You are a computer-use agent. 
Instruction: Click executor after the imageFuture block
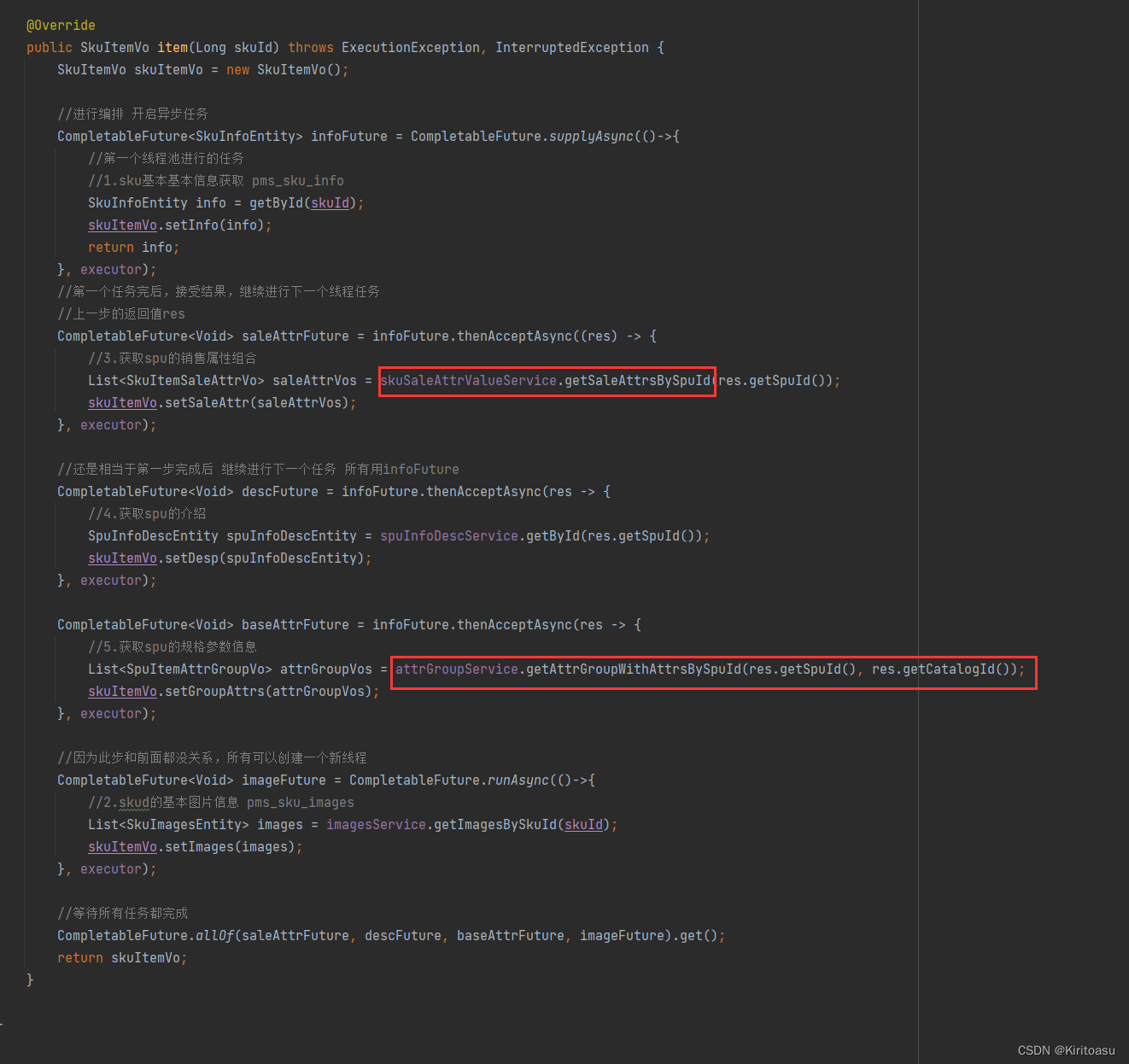[111, 869]
